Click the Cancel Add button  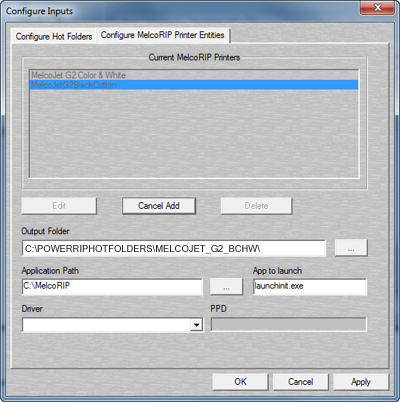click(159, 206)
